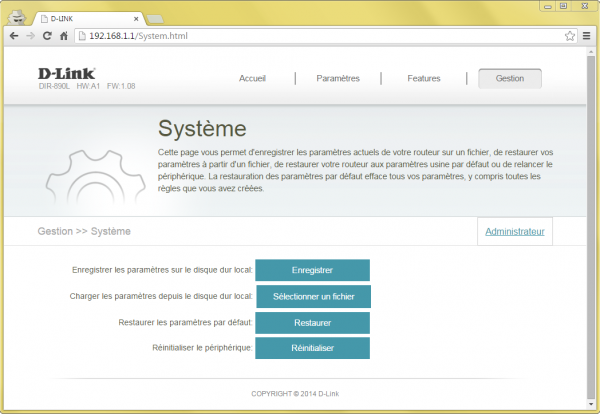600x414 pixels.
Task: Expand the Gestion menu
Action: click(510, 78)
